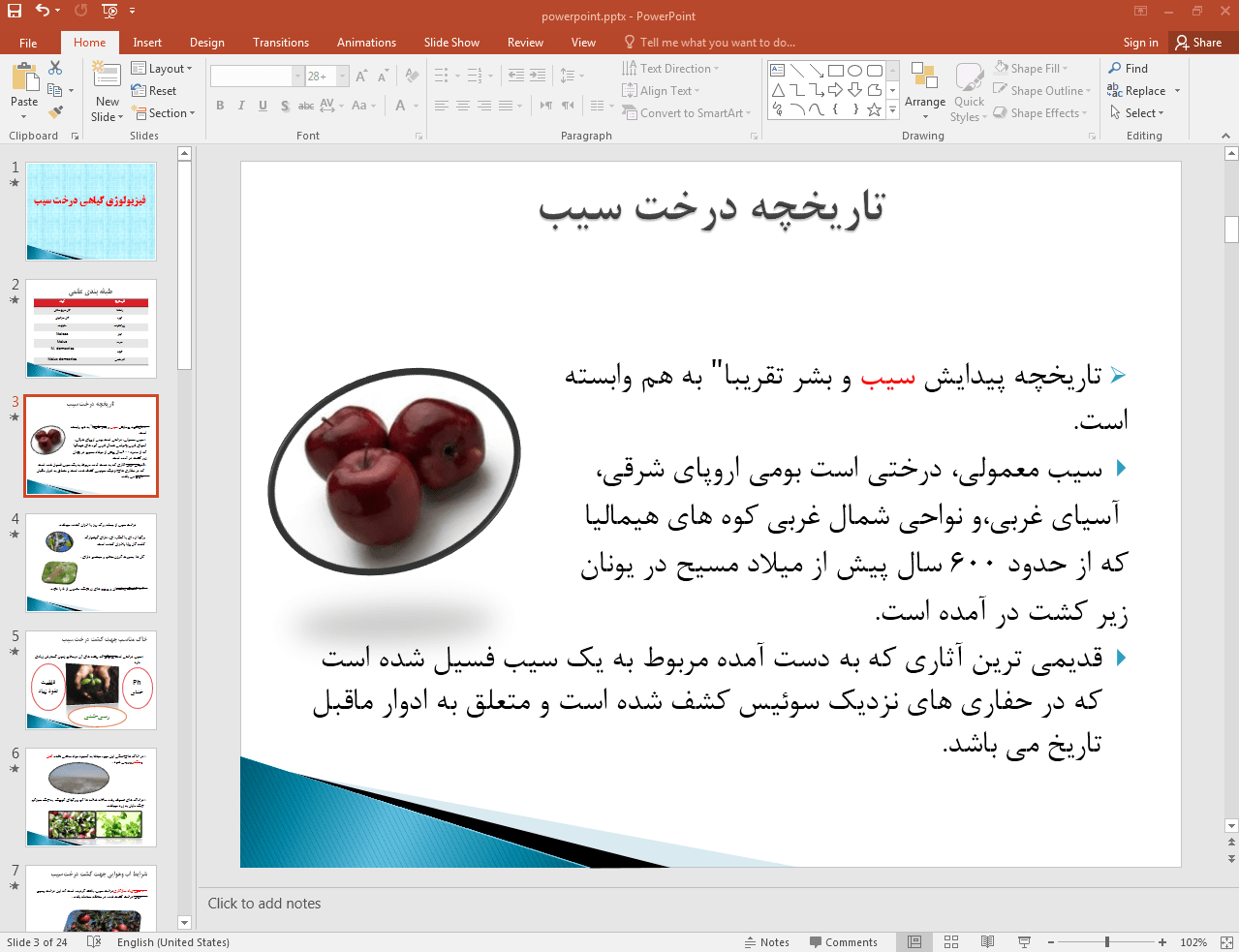
Task: Start Slide Show from status bar
Action: [x=1024, y=942]
